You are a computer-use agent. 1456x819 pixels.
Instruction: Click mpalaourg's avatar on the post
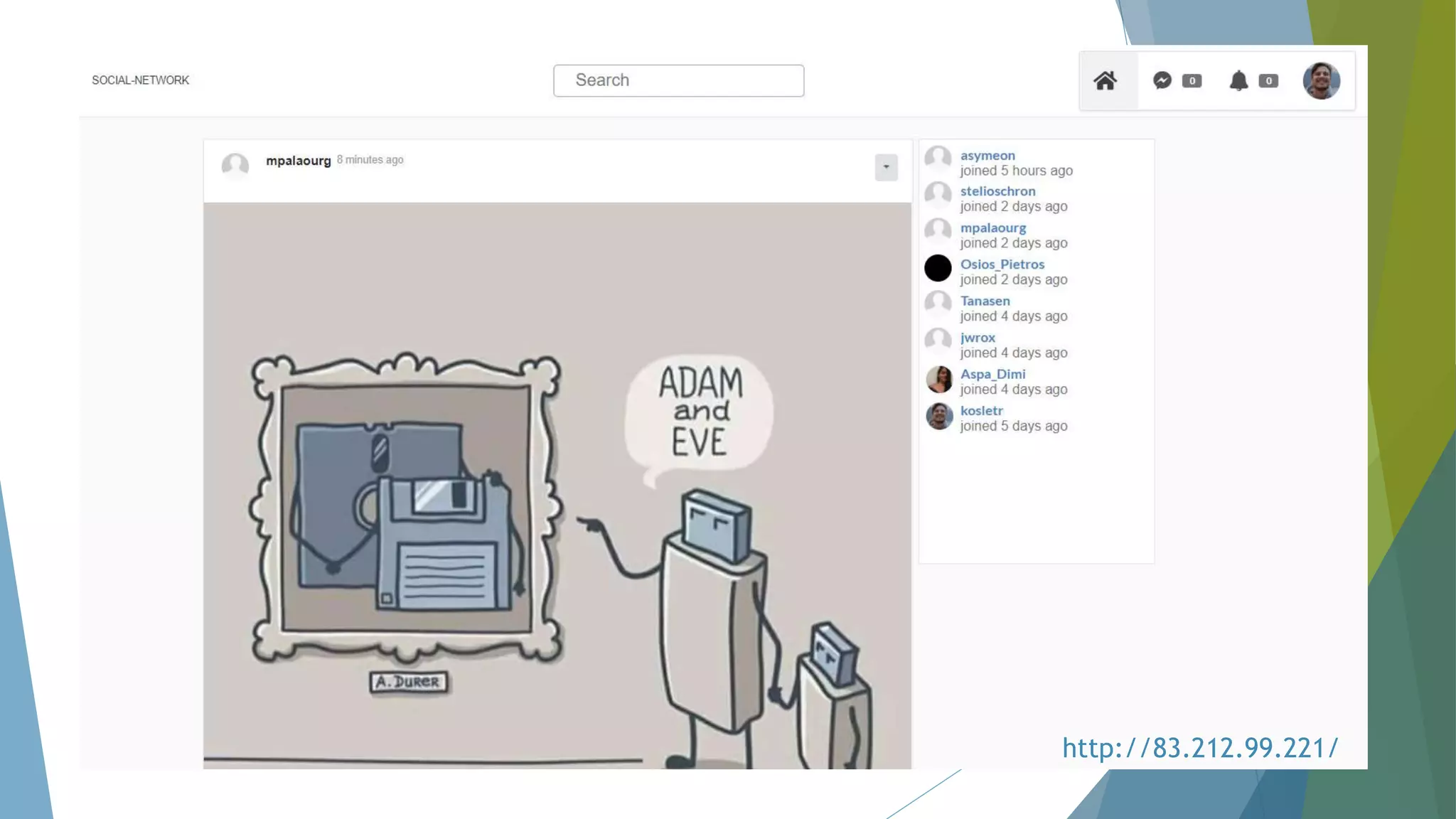point(235,165)
